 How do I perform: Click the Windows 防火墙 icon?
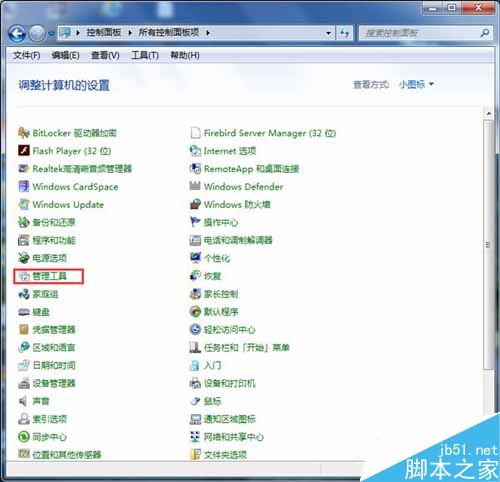[x=195, y=204]
